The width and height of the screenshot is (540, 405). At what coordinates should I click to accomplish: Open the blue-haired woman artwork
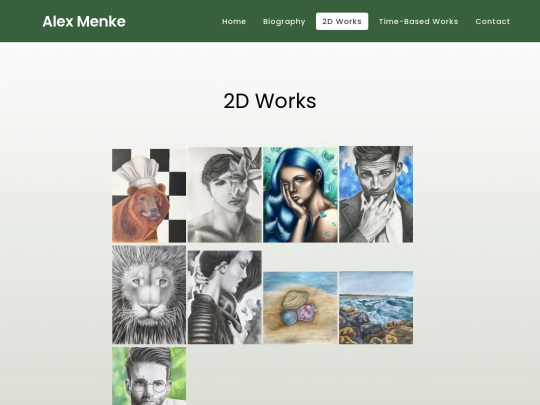(x=300, y=195)
